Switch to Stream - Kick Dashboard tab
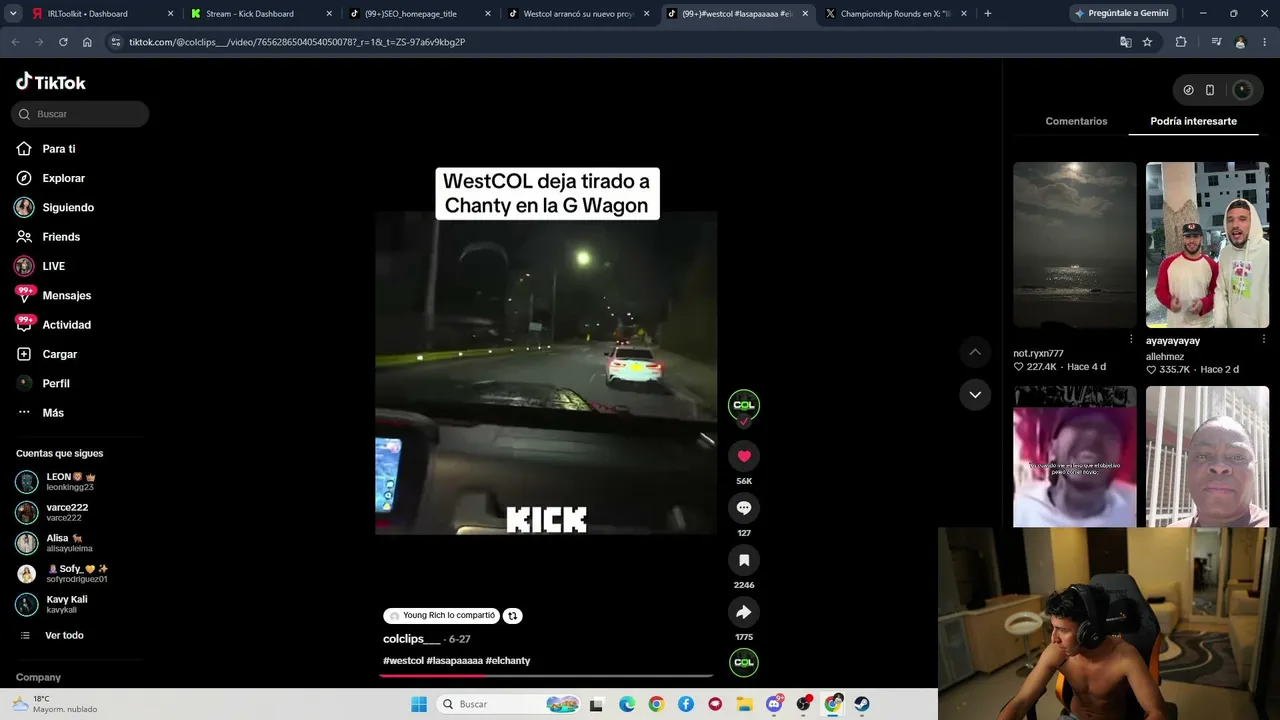The image size is (1280, 720). (x=261, y=14)
